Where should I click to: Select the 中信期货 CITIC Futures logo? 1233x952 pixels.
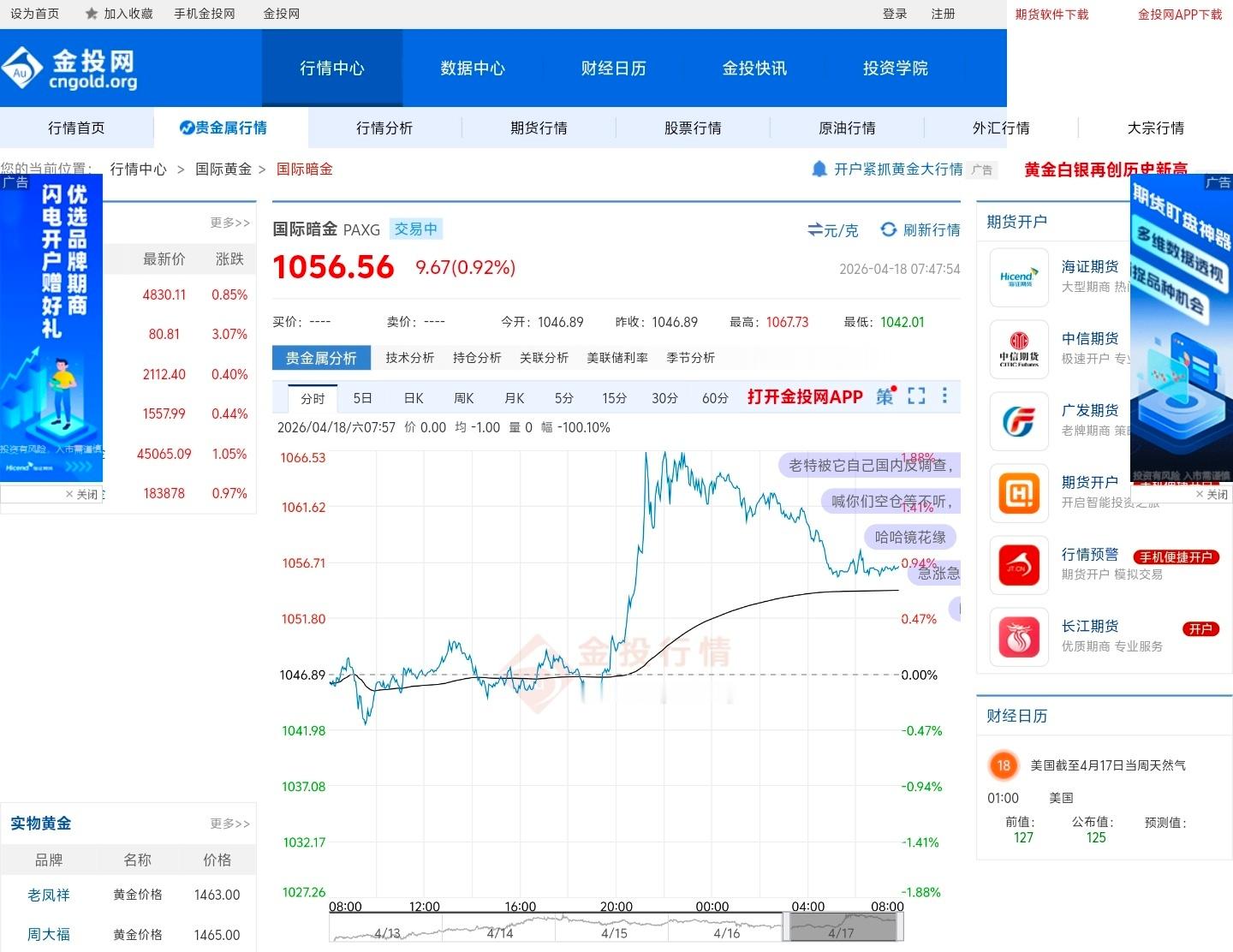tap(1019, 349)
